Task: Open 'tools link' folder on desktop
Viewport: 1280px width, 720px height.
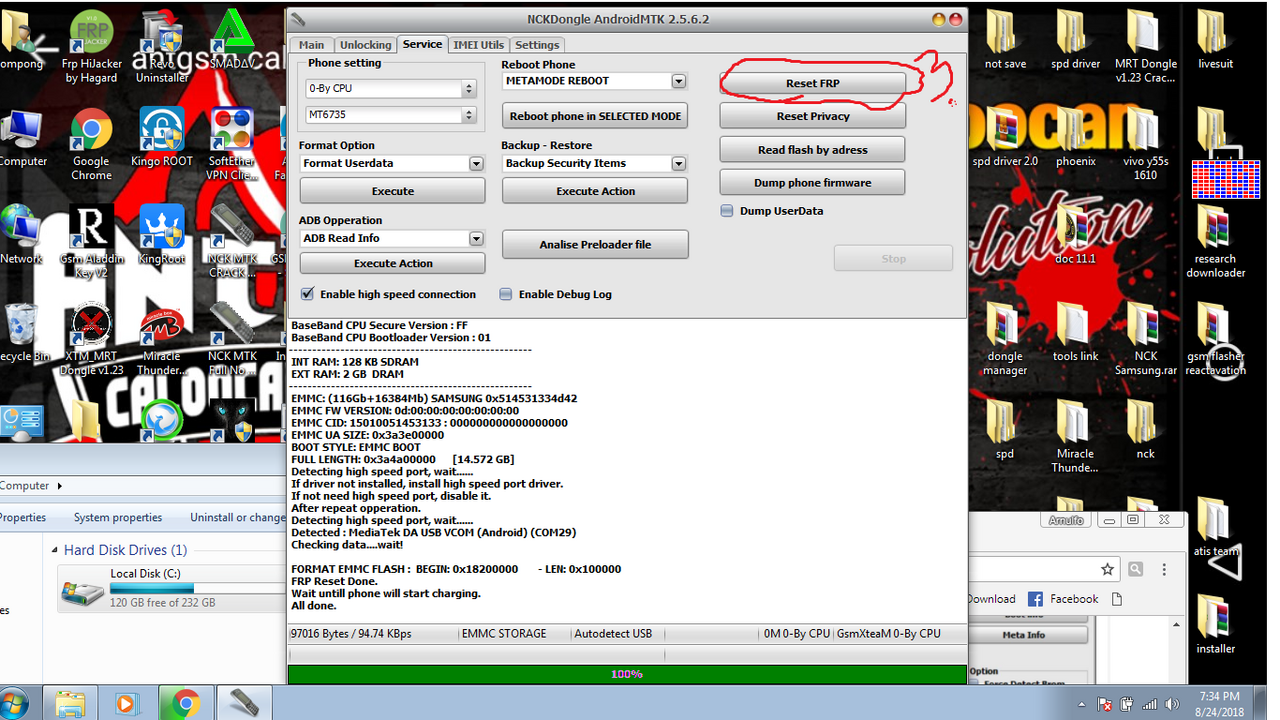Action: 1075,333
